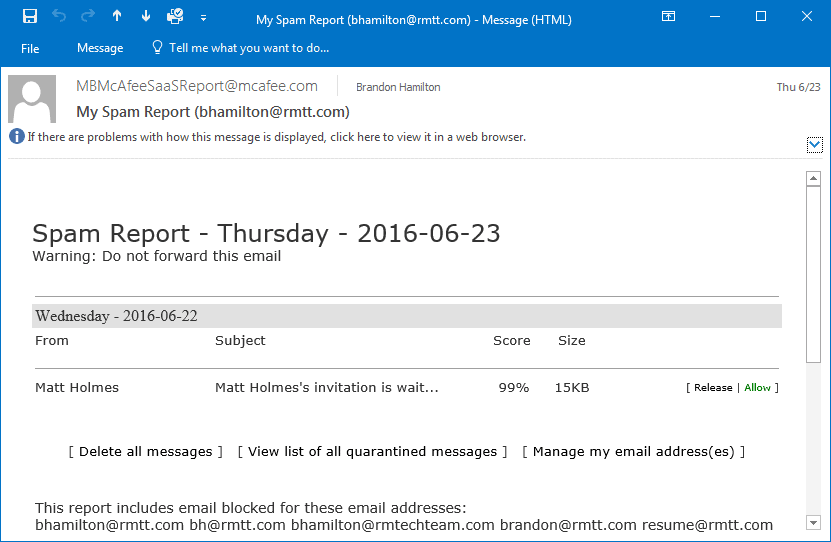This screenshot has height=542, width=831.
Task: Click the scrollbar up arrow
Action: pyautogui.click(x=814, y=179)
